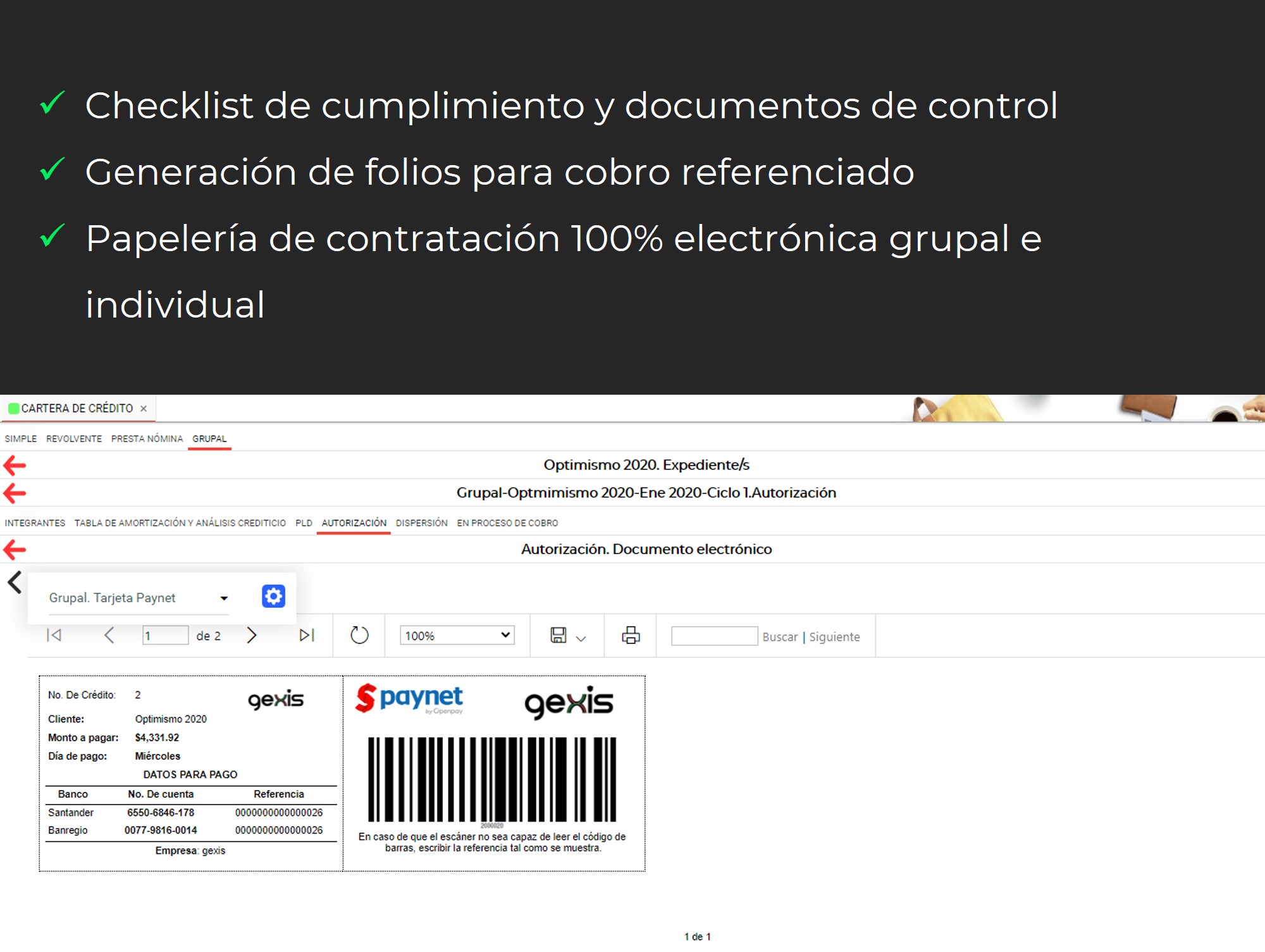
Task: Click the save/export disk icon
Action: click(558, 635)
